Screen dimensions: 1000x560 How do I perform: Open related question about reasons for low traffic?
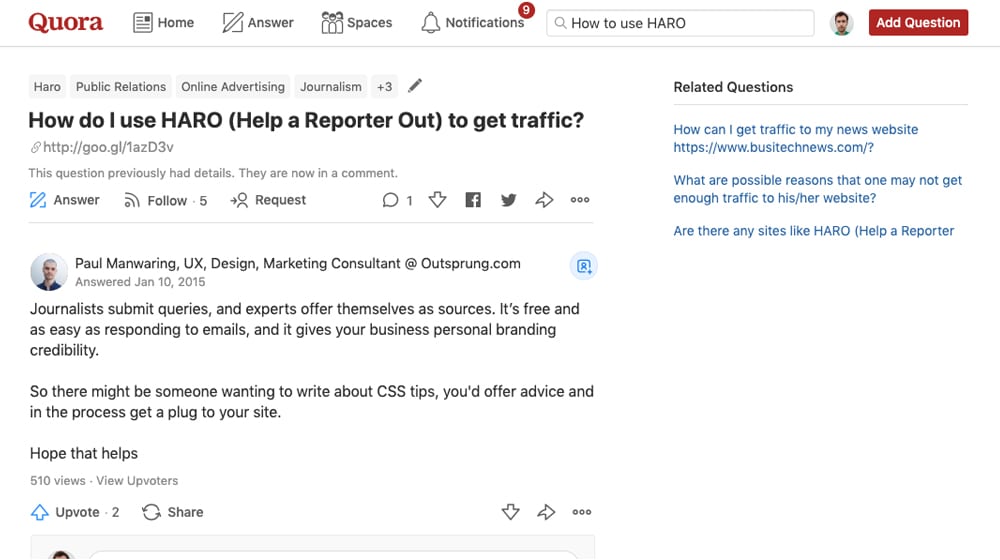pos(818,189)
